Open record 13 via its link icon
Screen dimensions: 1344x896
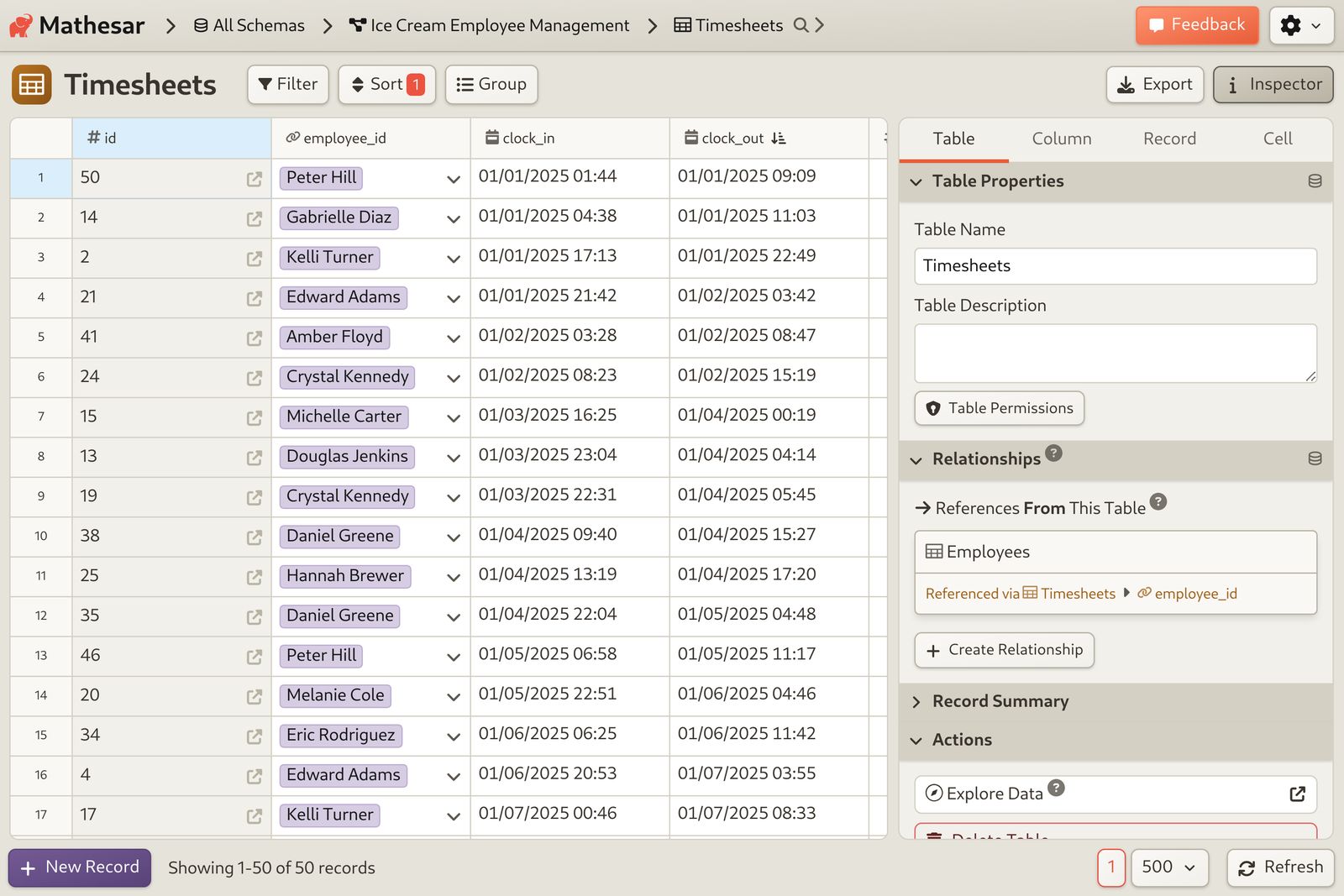click(x=255, y=458)
